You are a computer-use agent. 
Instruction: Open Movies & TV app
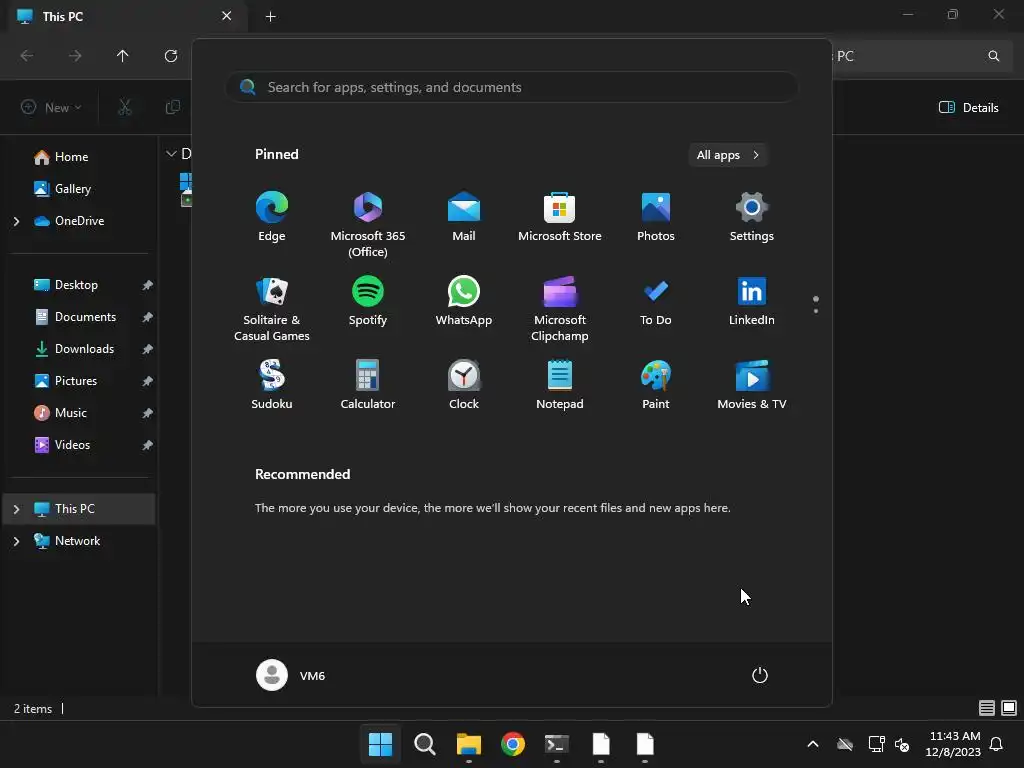(x=752, y=385)
